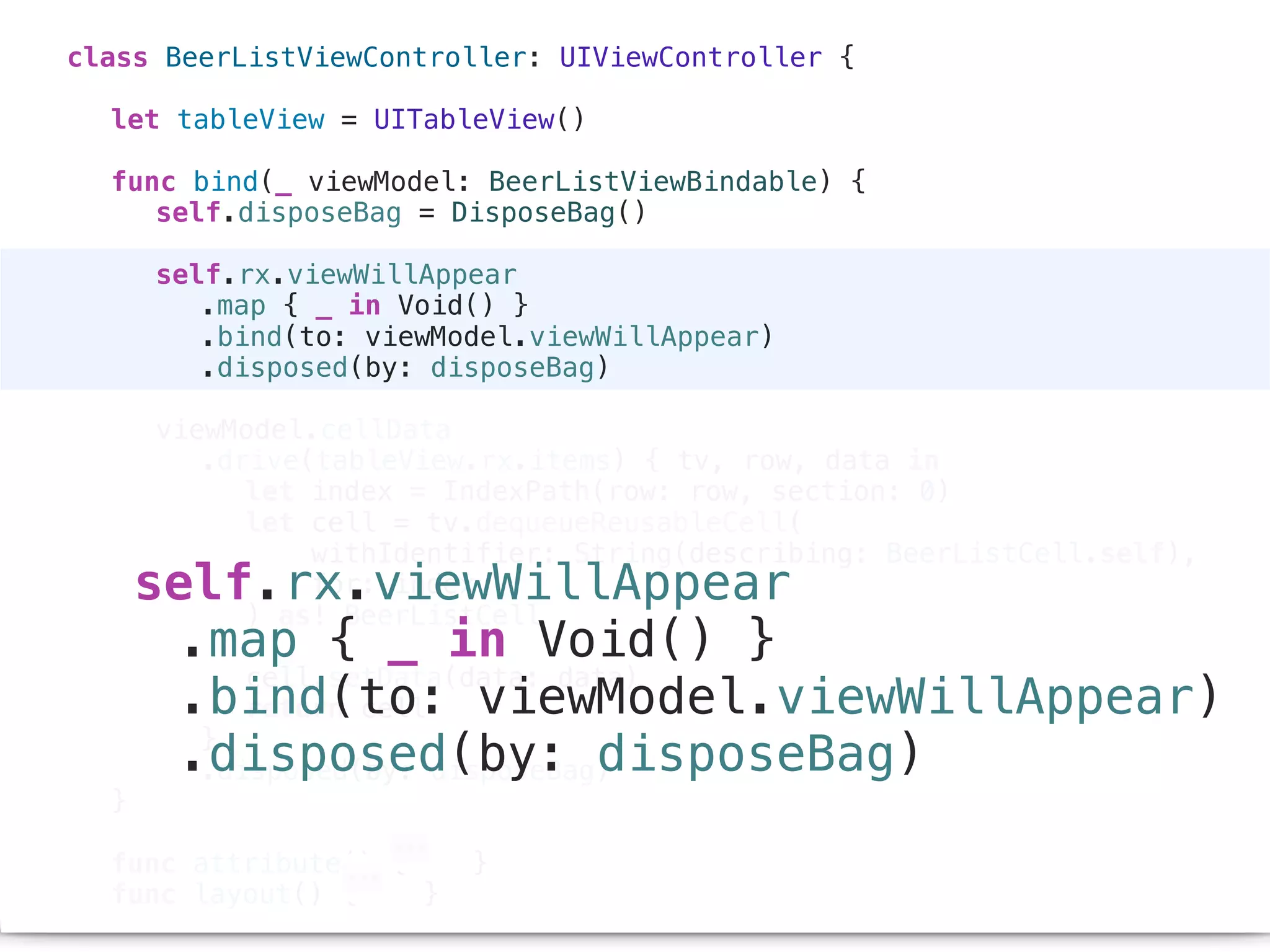Image resolution: width=1270 pixels, height=952 pixels.
Task: Select the class name BeerListViewController
Action: tap(346, 58)
